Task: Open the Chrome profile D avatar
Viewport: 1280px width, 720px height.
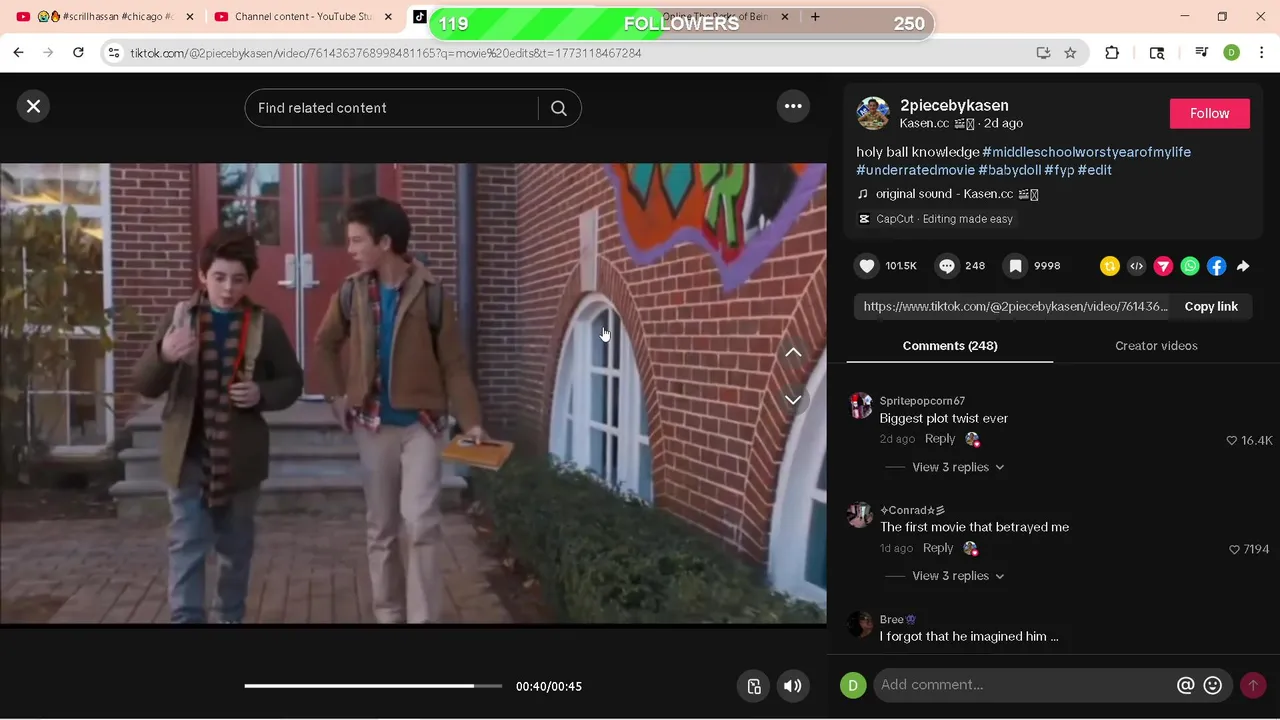Action: point(1231,53)
